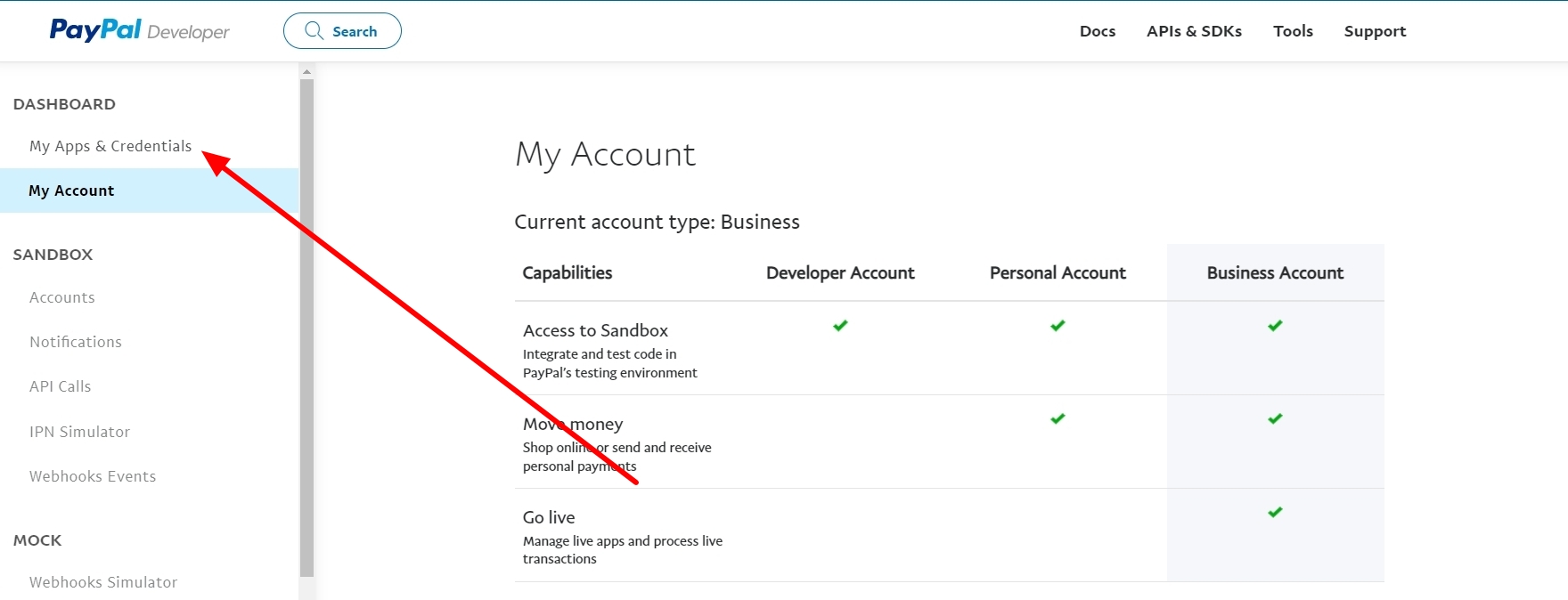Viewport: 1568px width, 600px height.
Task: Open the Webhooks Simulator
Action: pos(103,582)
